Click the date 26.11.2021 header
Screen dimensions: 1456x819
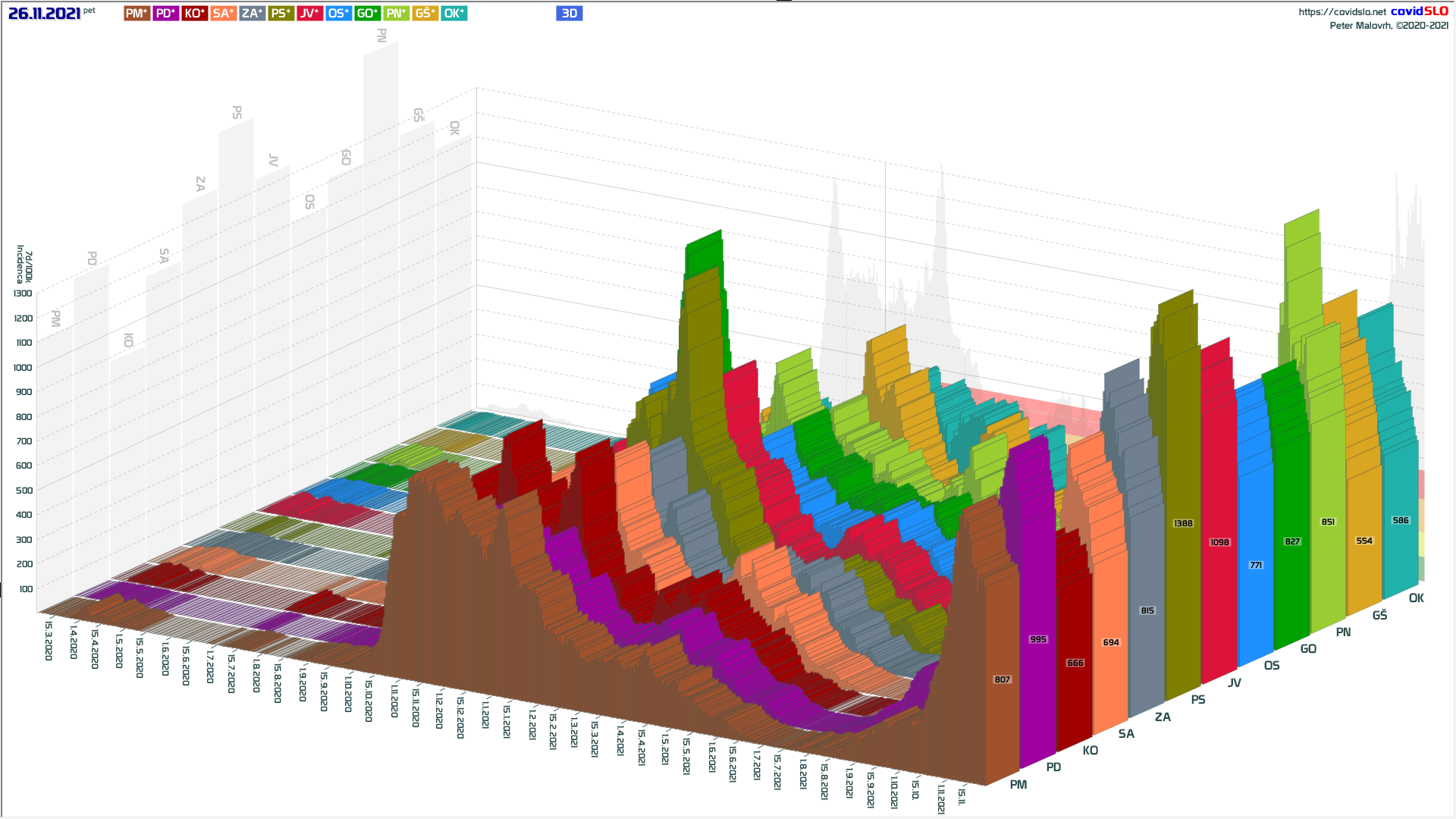pos(44,13)
